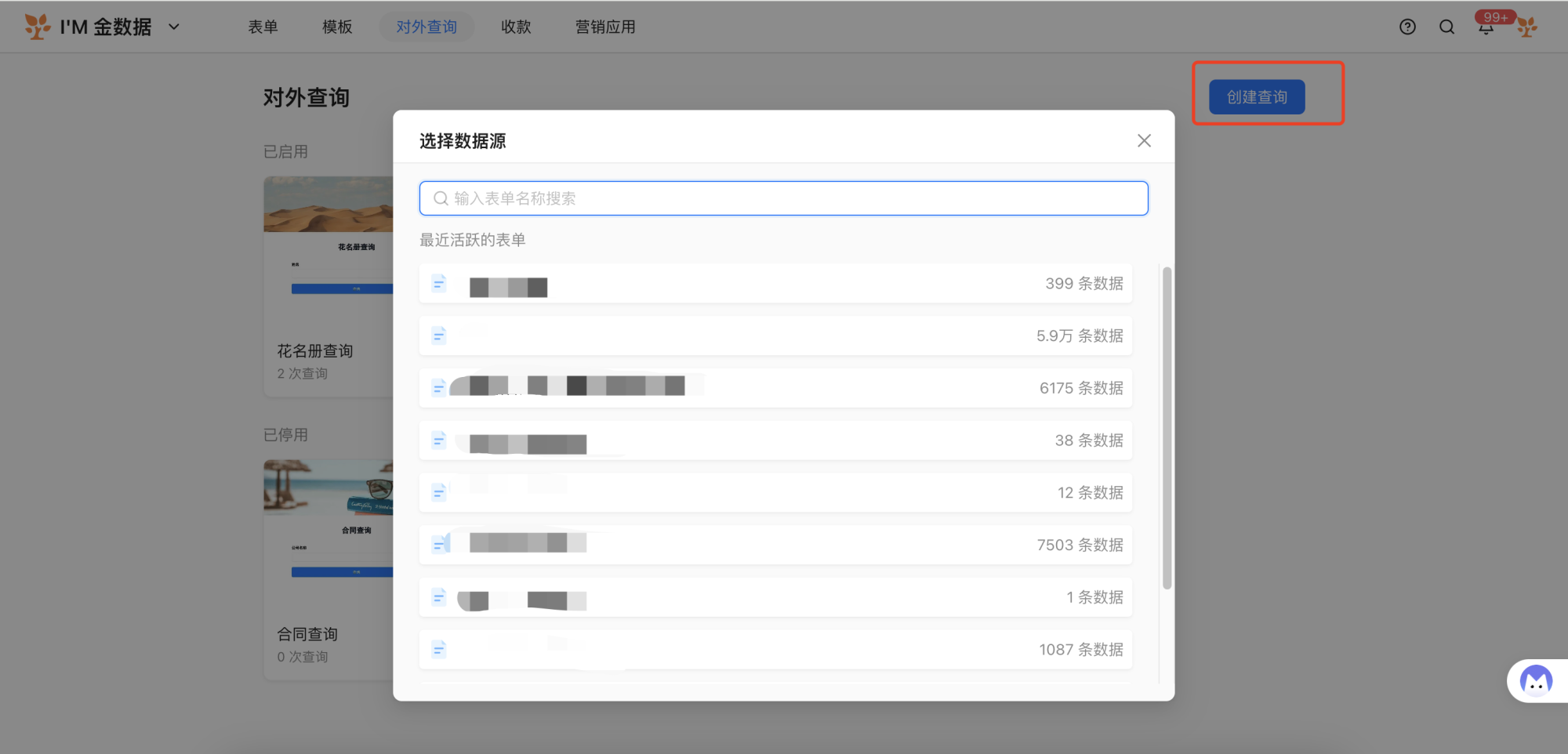1568x754 pixels.
Task: Focus the 输入表单名称搜索 search field
Action: 784,198
